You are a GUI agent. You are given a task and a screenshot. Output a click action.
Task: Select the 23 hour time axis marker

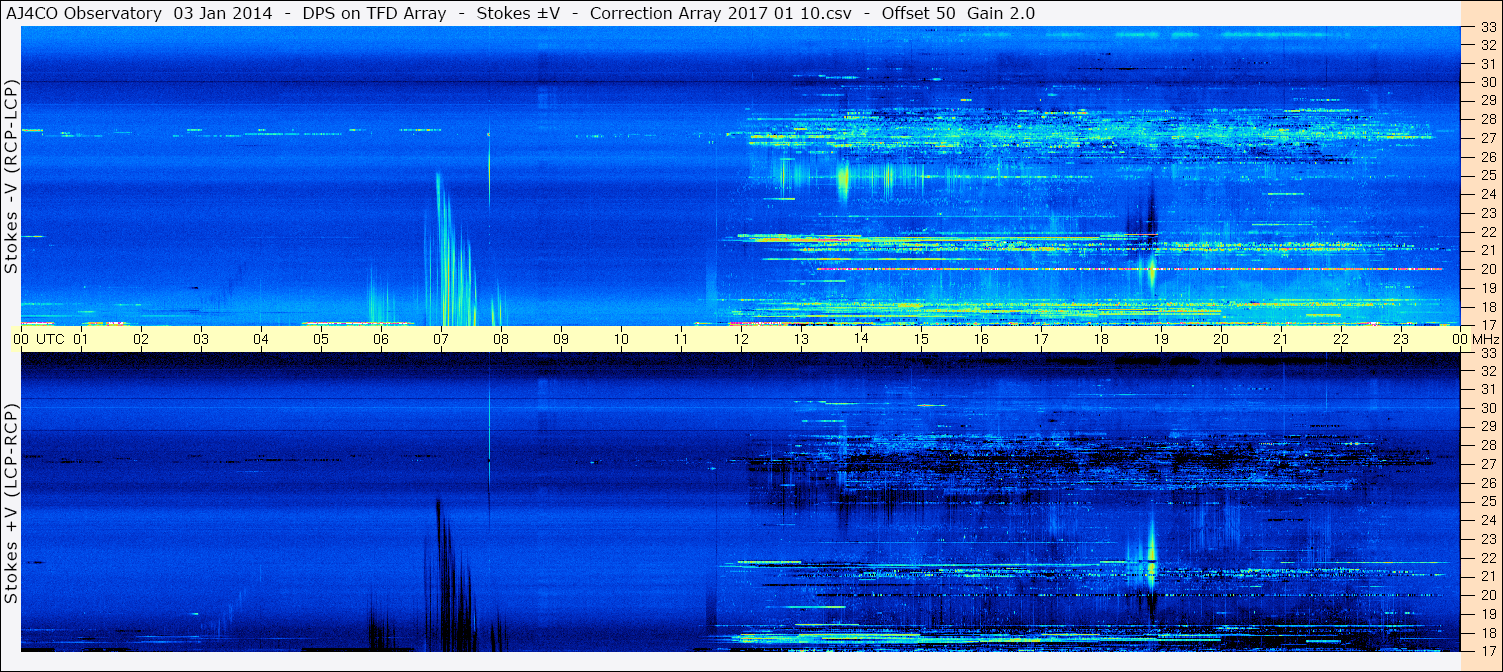[1401, 339]
